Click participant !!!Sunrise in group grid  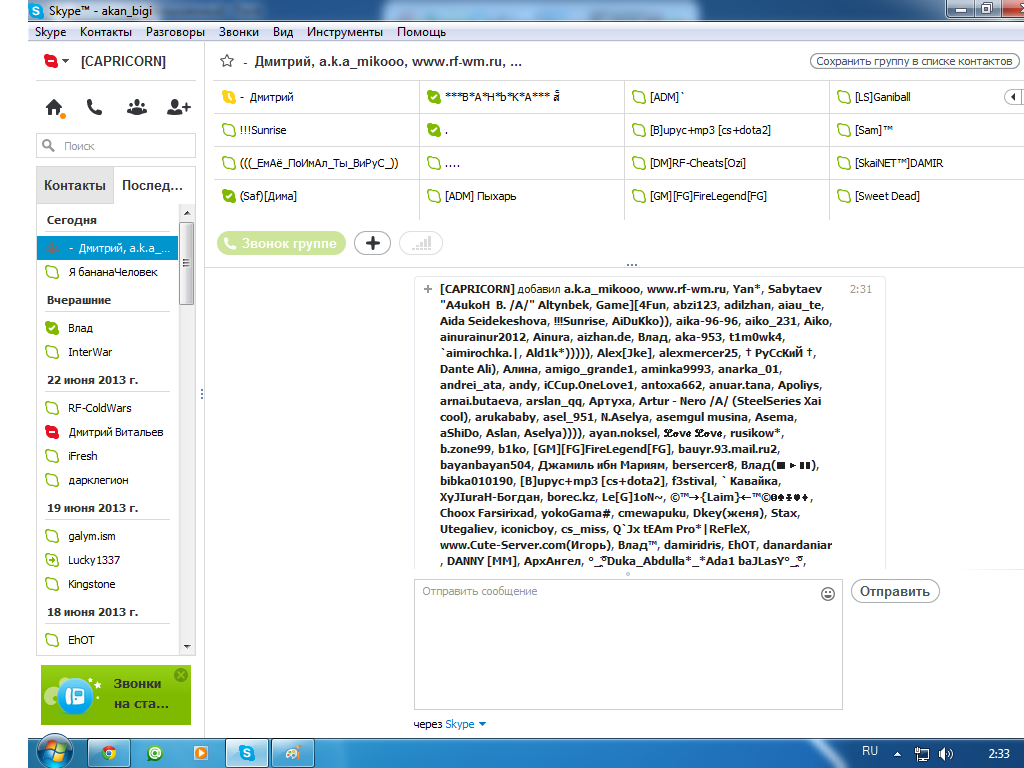(x=317, y=130)
